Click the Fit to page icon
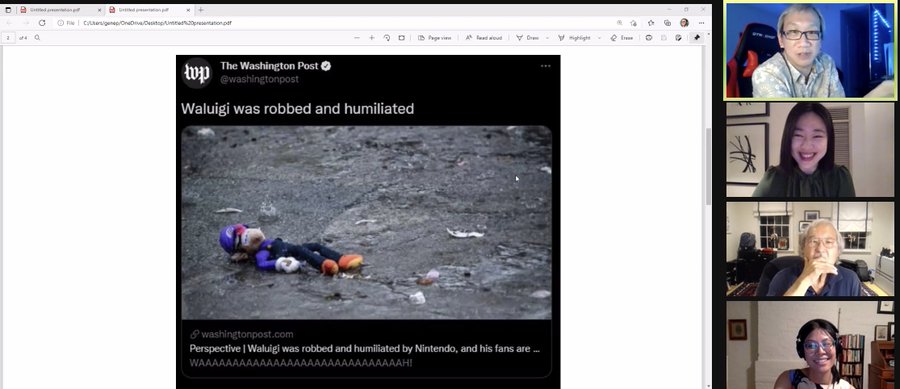 click(402, 38)
